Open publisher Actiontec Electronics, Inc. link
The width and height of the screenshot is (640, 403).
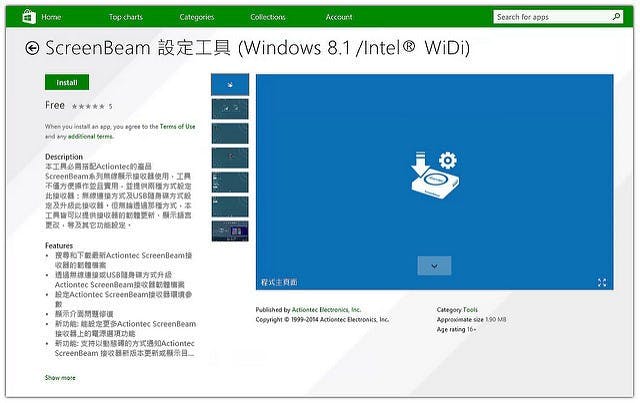327,310
